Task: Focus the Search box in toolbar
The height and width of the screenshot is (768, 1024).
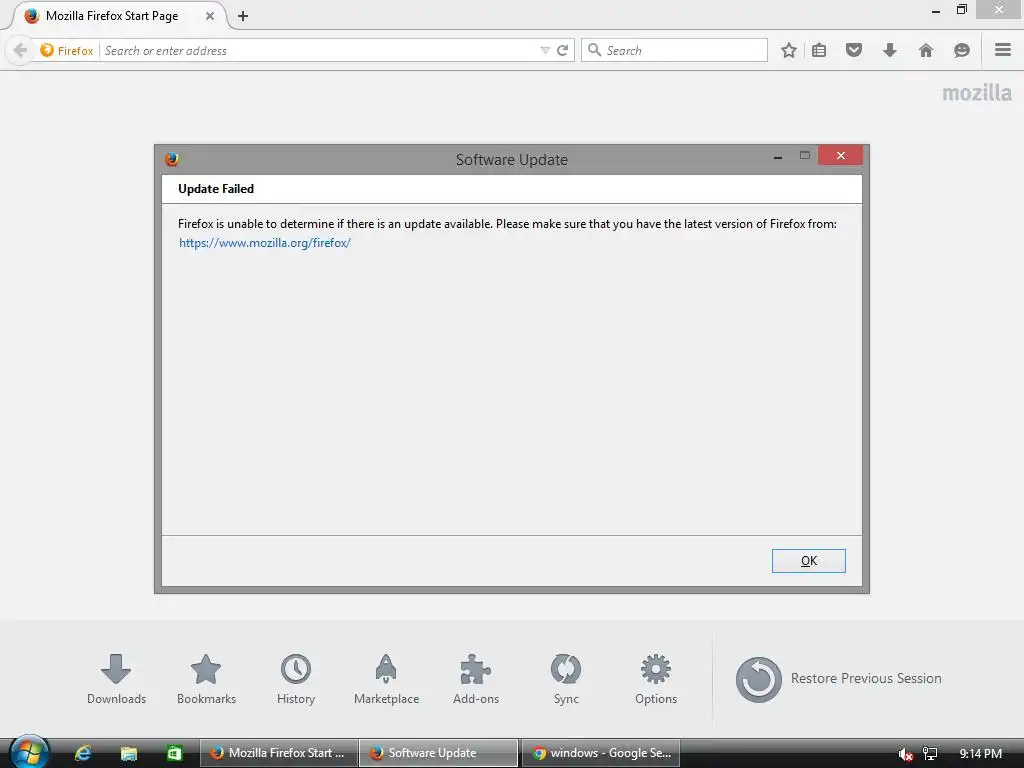Action: [674, 50]
